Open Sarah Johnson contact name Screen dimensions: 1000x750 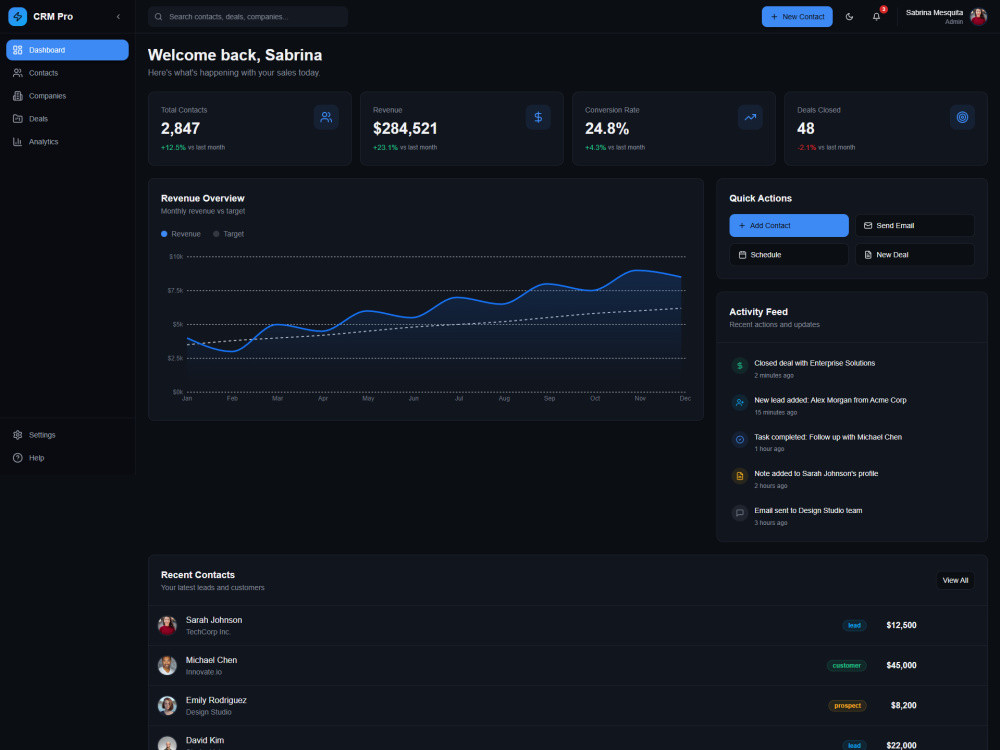tap(214, 620)
